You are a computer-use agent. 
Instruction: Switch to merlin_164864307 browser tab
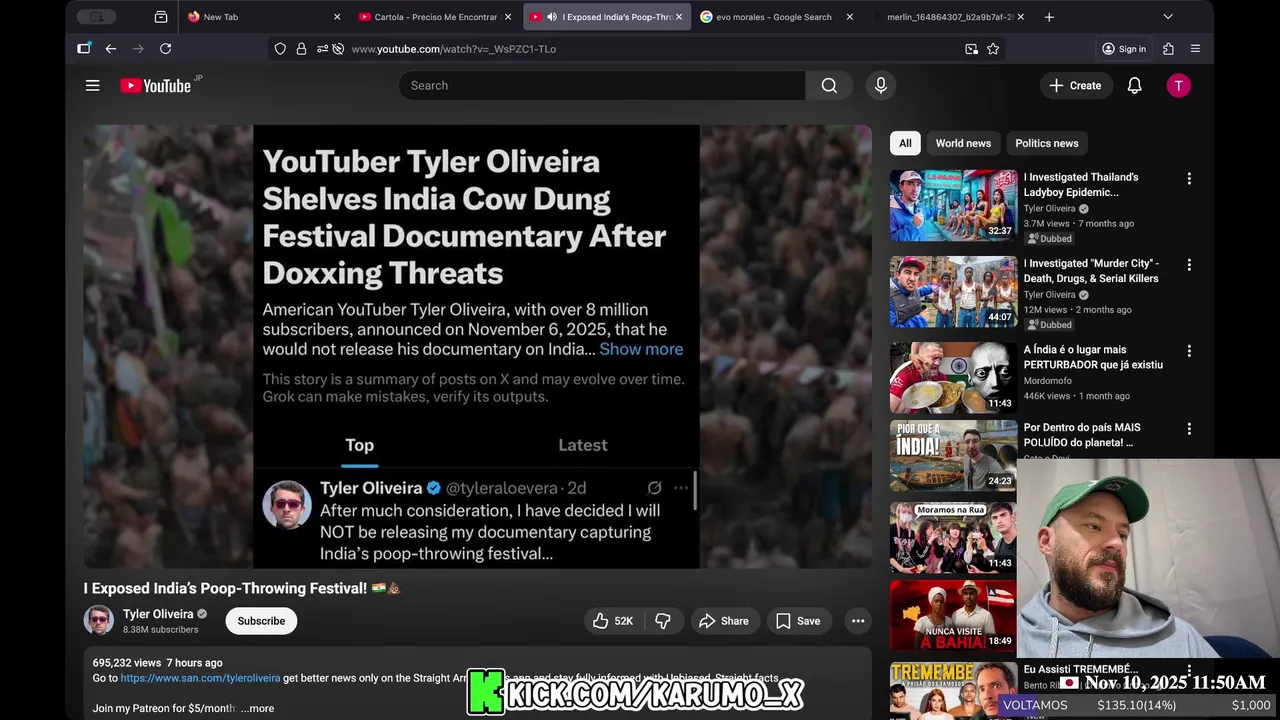pos(948,17)
